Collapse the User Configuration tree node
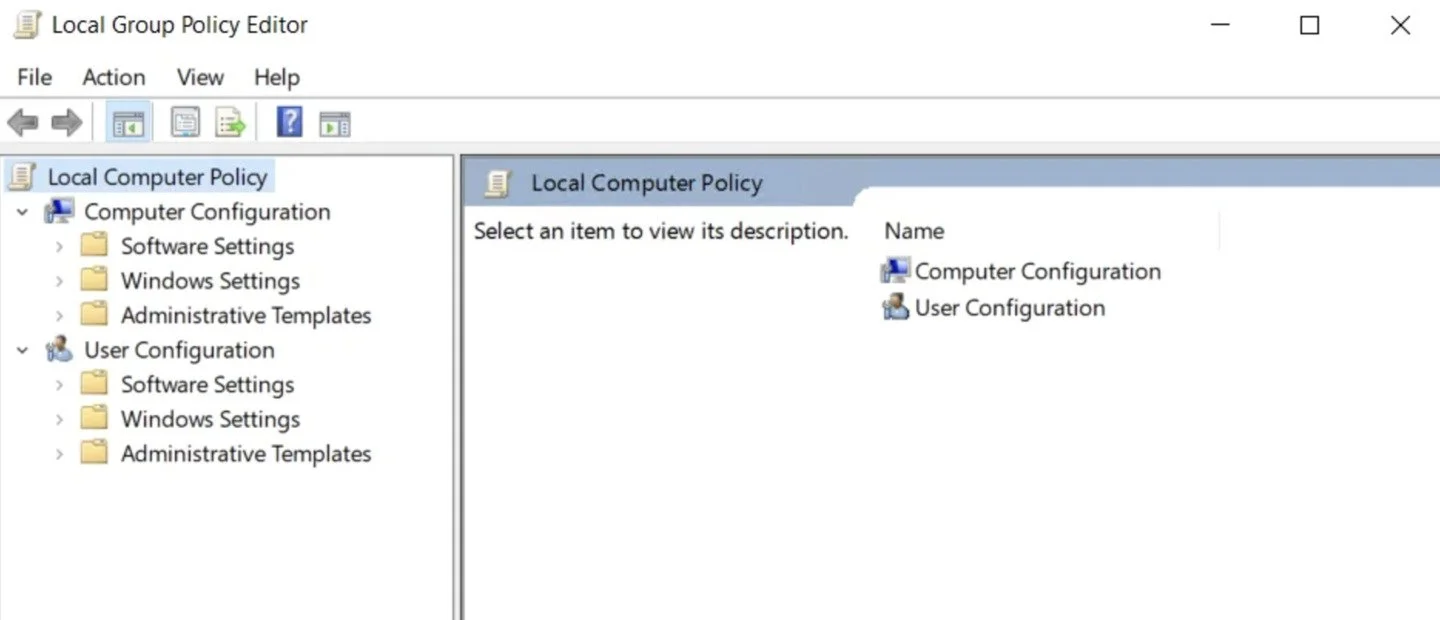Image resolution: width=1440 pixels, height=620 pixels. pos(23,351)
